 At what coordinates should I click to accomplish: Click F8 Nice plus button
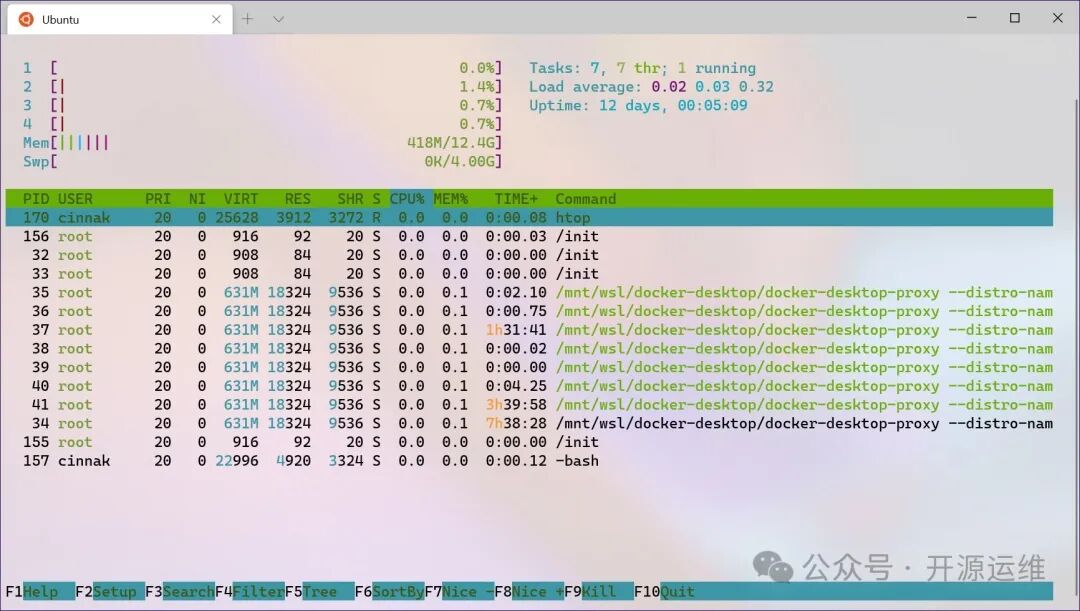(529, 591)
